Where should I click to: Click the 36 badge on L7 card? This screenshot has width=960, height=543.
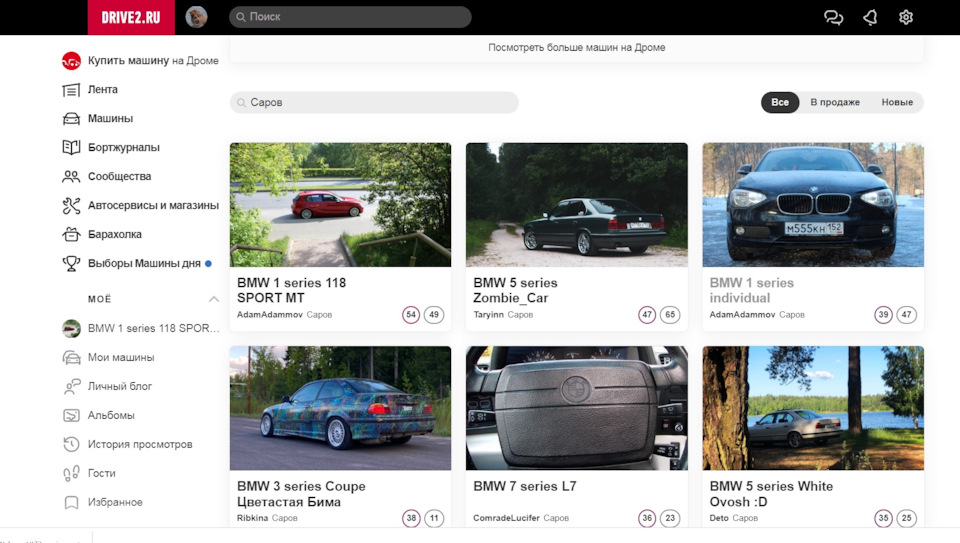(647, 518)
